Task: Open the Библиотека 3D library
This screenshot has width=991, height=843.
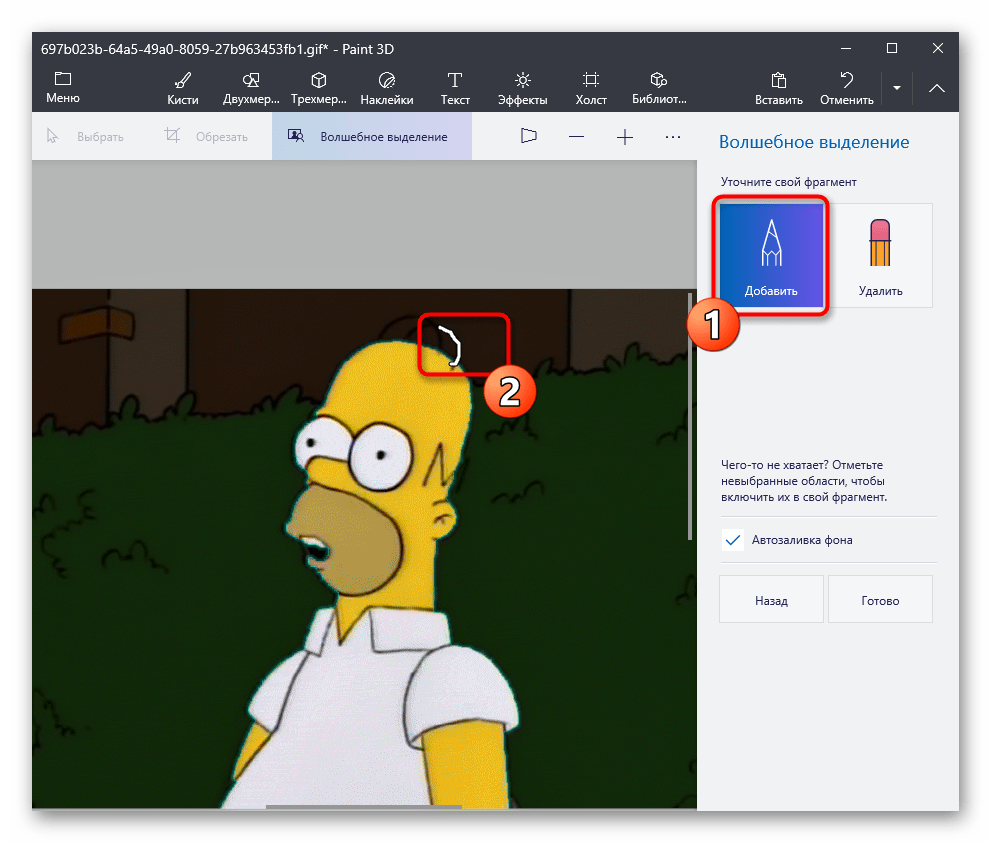Action: tap(659, 87)
